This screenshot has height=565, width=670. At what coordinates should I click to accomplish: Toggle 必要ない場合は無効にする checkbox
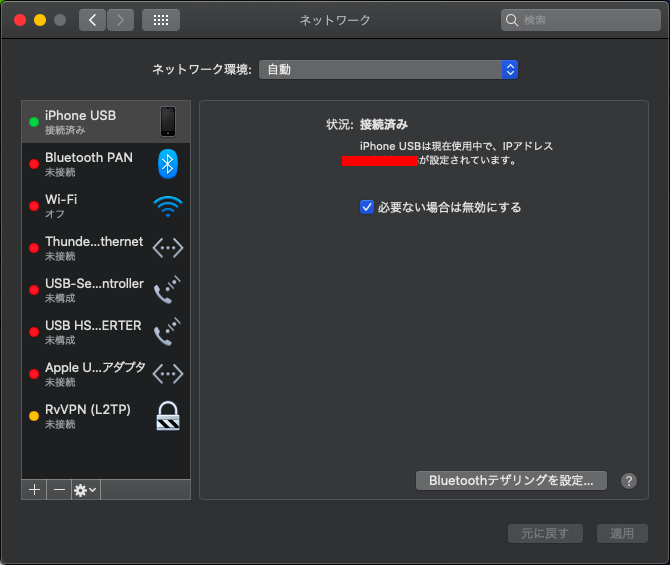pos(367,207)
